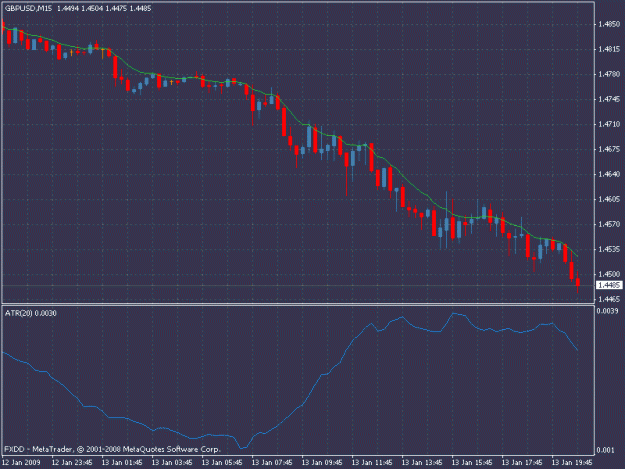Screen dimensions: 625x469
Task: Click the ATR line's highest peak near 15:45
Action: (453, 314)
